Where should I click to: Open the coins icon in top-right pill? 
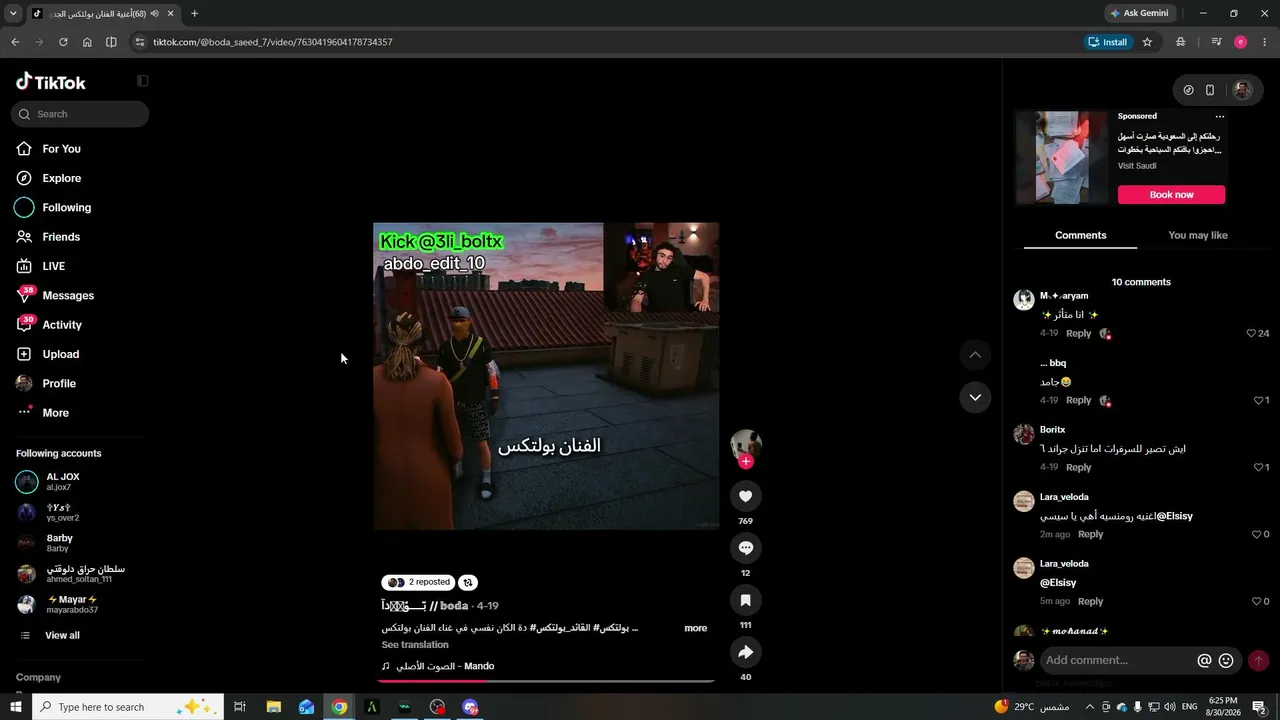point(1188,90)
